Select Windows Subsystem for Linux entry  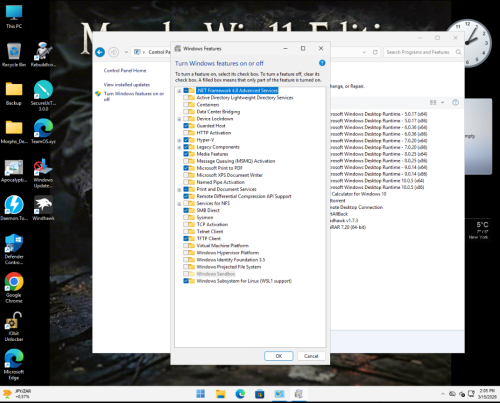pos(244,281)
